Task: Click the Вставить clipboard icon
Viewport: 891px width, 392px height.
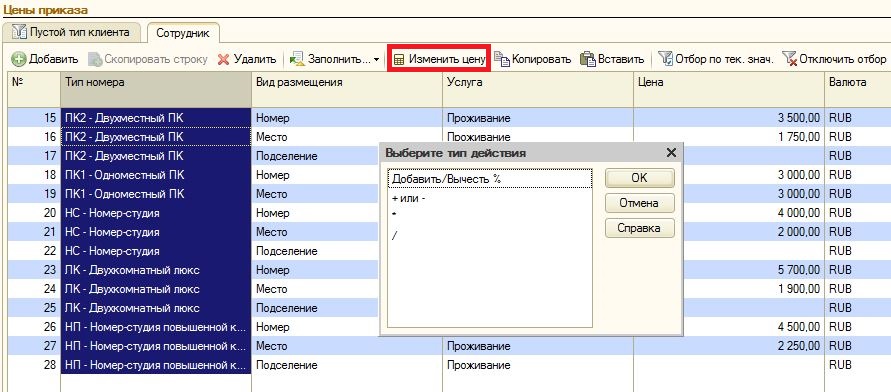Action: click(588, 59)
